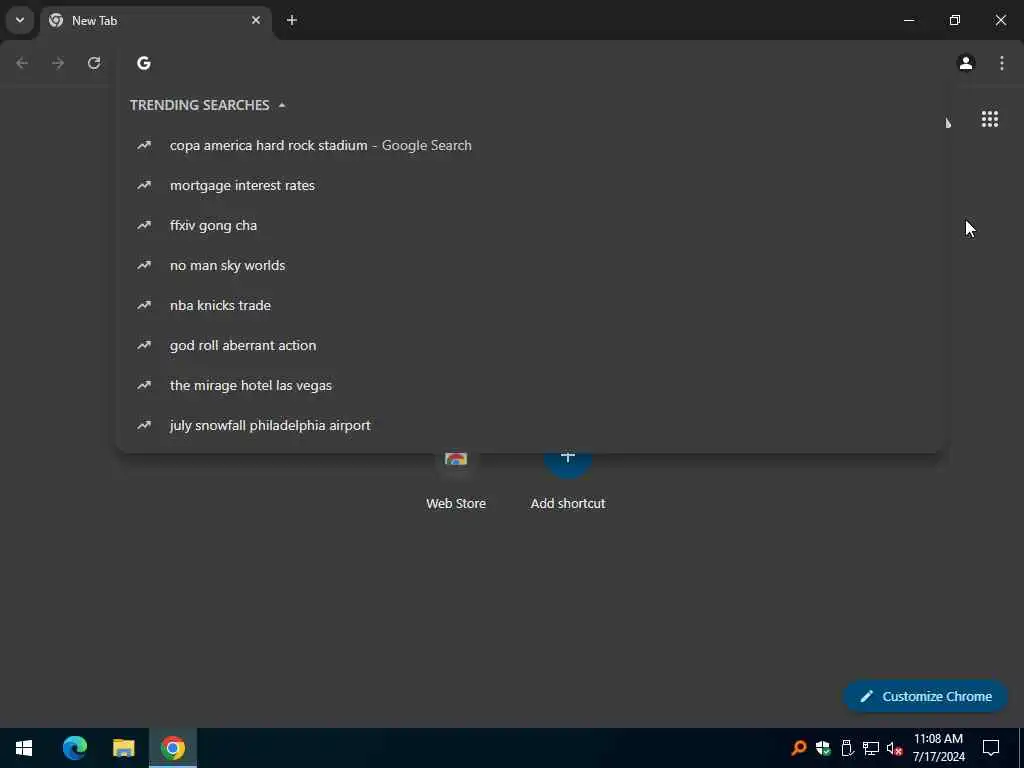This screenshot has width=1024, height=768.
Task: Select 'no man sky worlds' suggestion
Action: coord(530,265)
